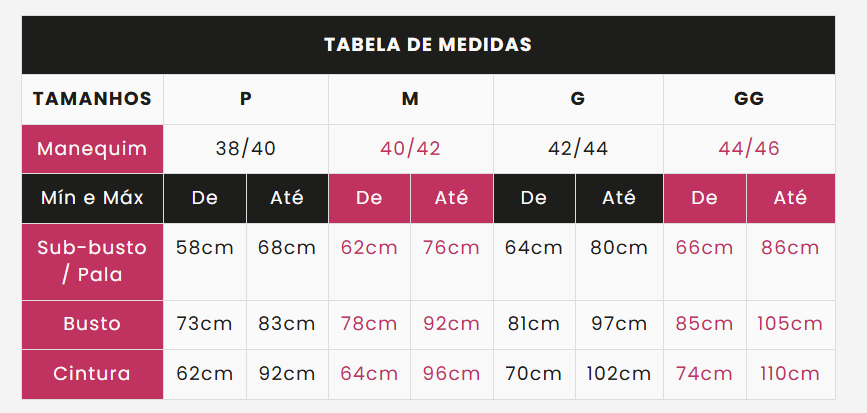
Task: Select the 62cm cintura cell
Action: [205, 374]
